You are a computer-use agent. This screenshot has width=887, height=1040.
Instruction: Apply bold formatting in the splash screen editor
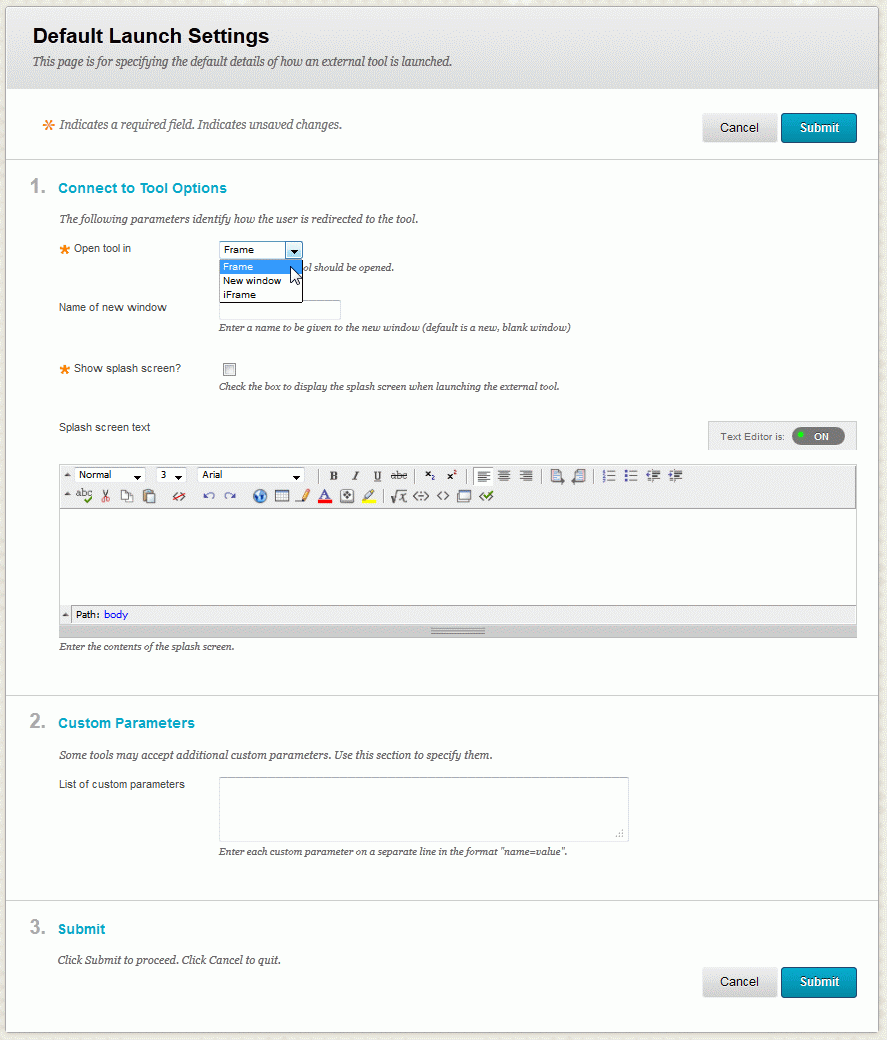(334, 475)
